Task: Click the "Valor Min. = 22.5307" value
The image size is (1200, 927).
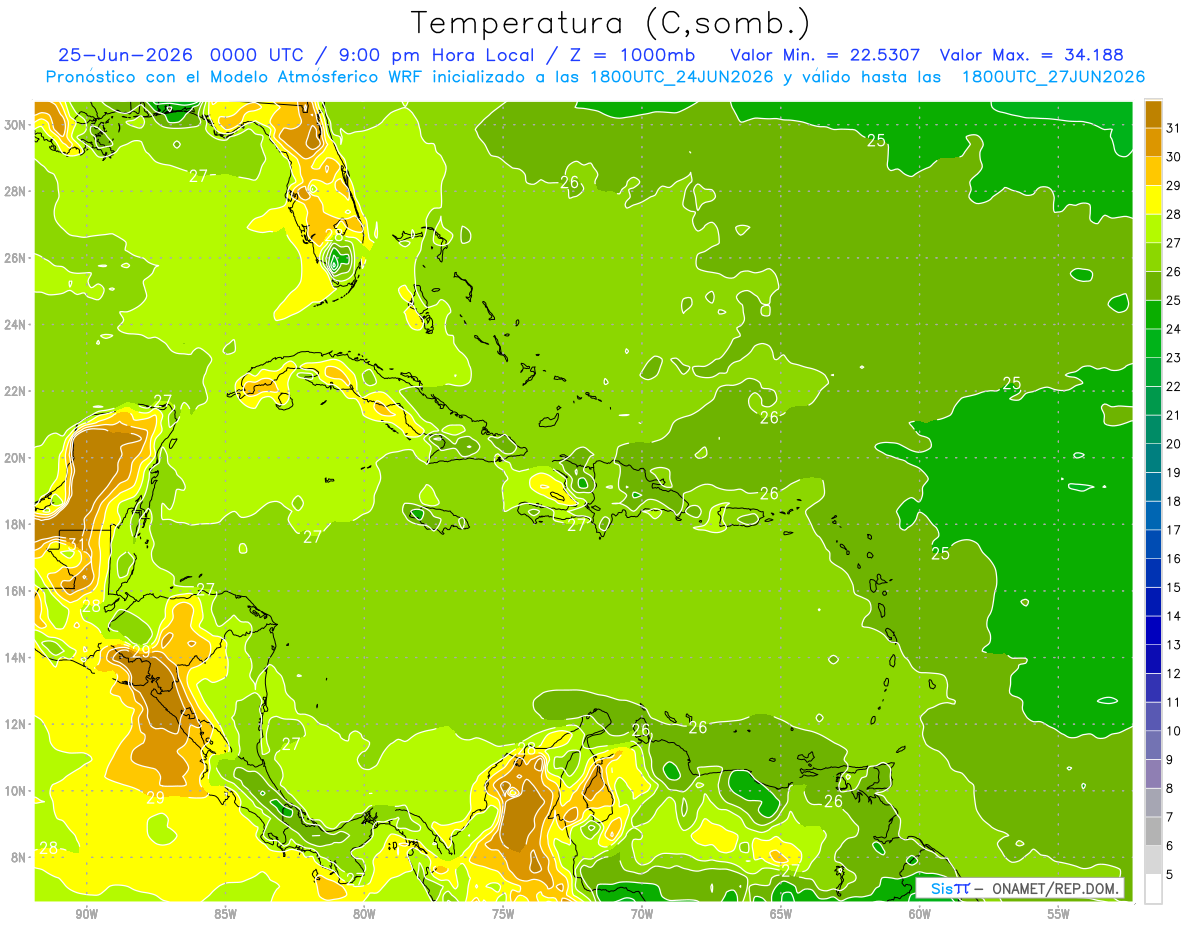Action: click(826, 55)
